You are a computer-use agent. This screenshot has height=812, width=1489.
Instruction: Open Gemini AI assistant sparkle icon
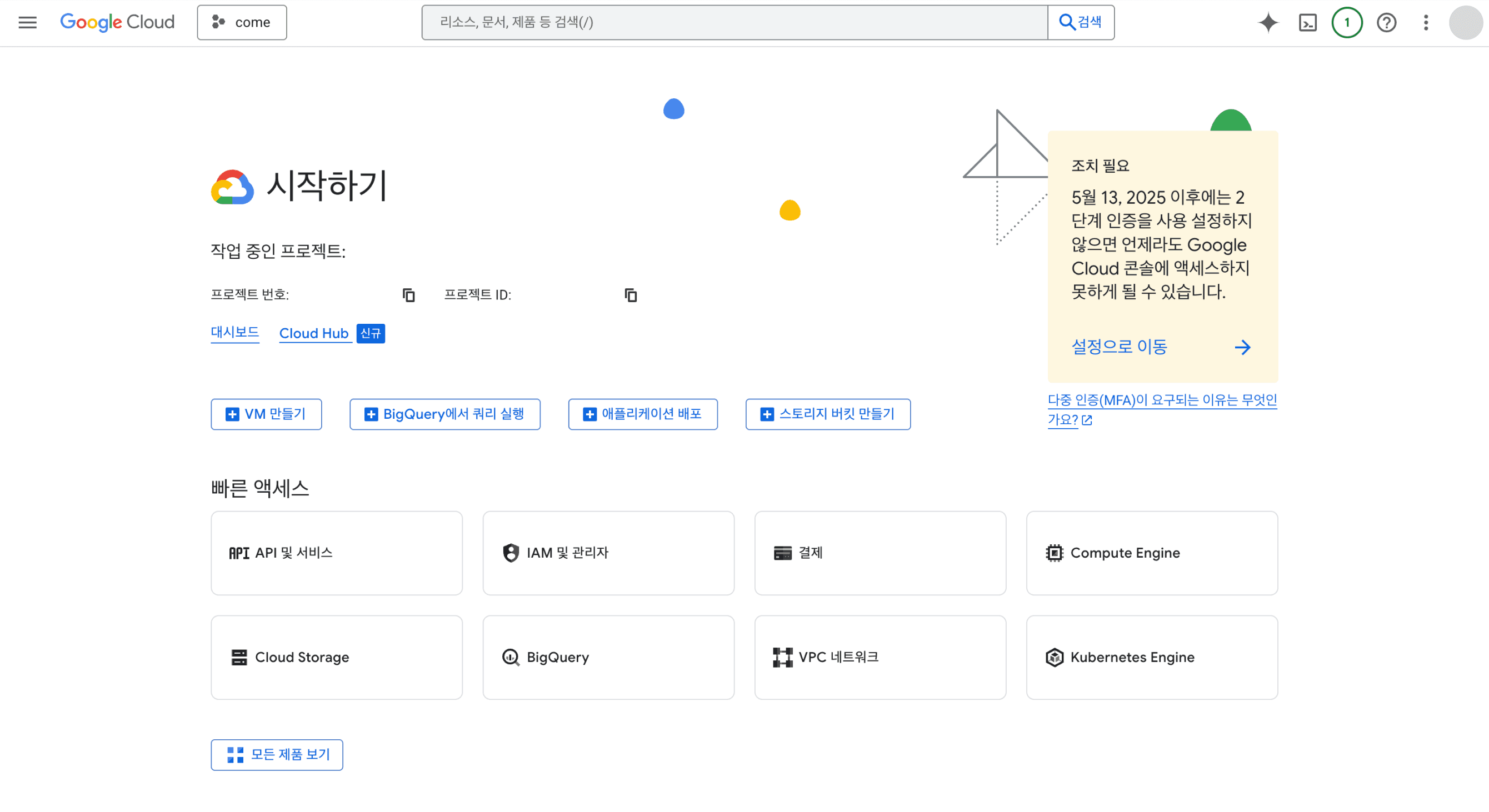[x=1268, y=23]
